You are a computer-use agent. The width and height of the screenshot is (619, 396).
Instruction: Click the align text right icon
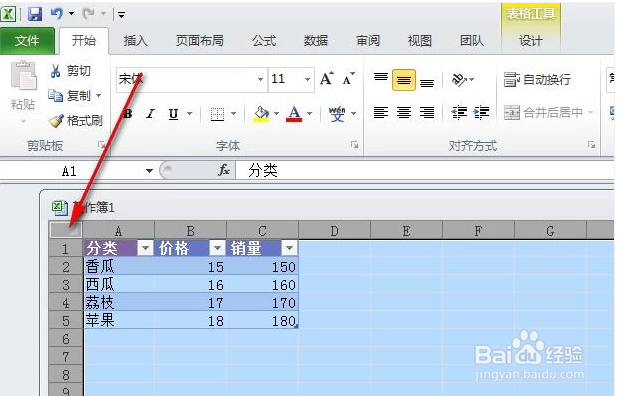point(427,113)
